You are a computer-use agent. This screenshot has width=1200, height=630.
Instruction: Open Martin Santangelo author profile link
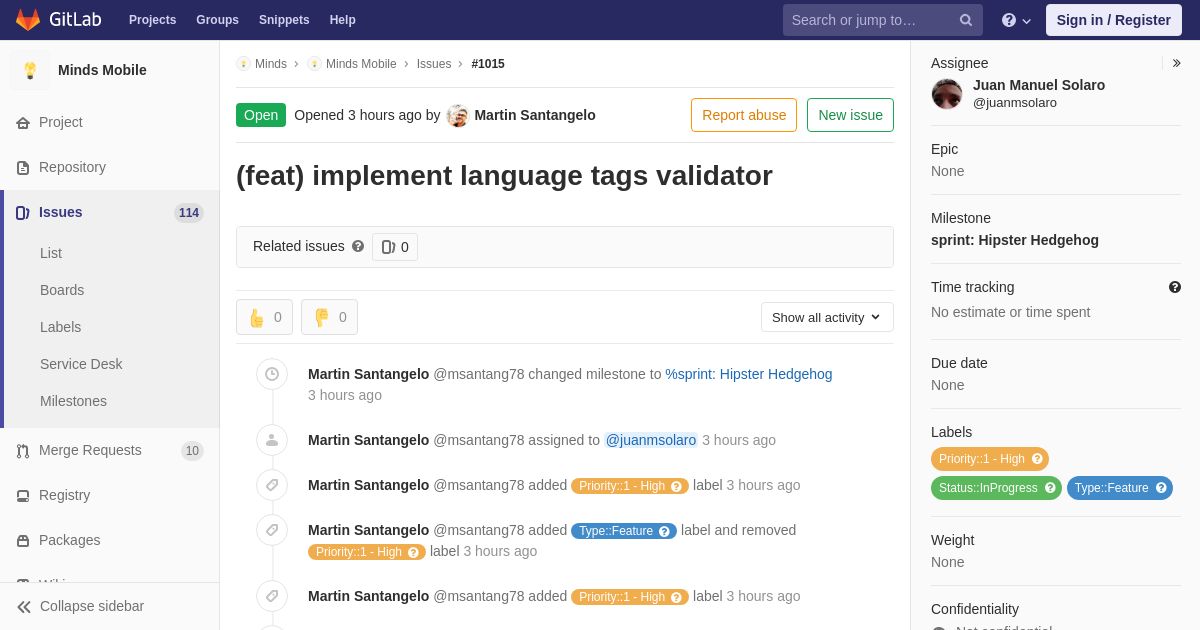pyautogui.click(x=535, y=115)
